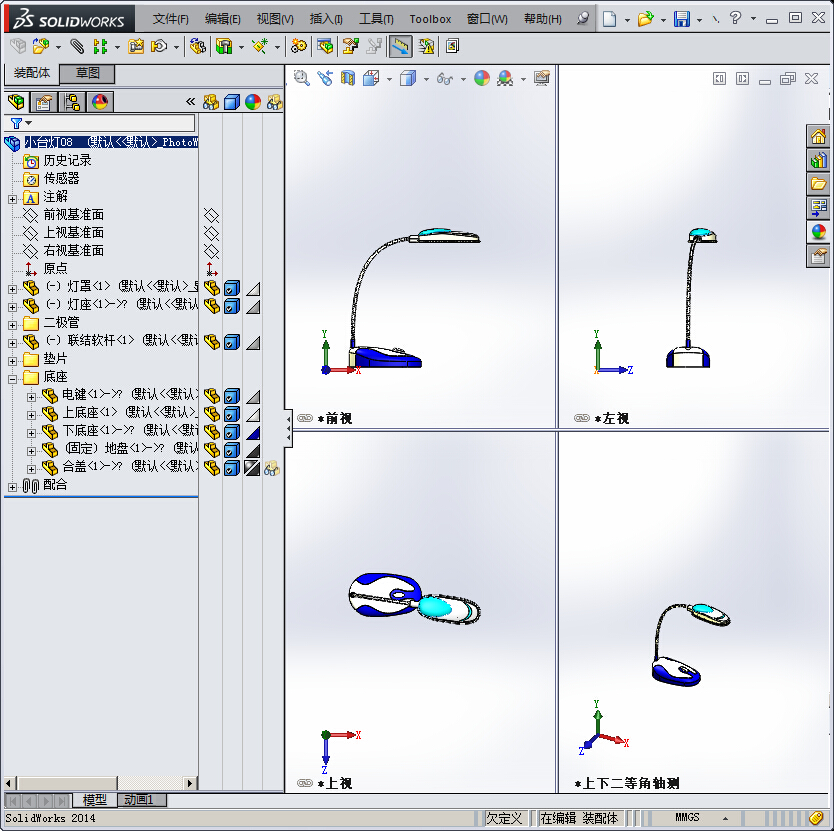This screenshot has height=831, width=834.
Task: Toggle hide/show icon for 联结软杆<1> row
Action: [211, 342]
